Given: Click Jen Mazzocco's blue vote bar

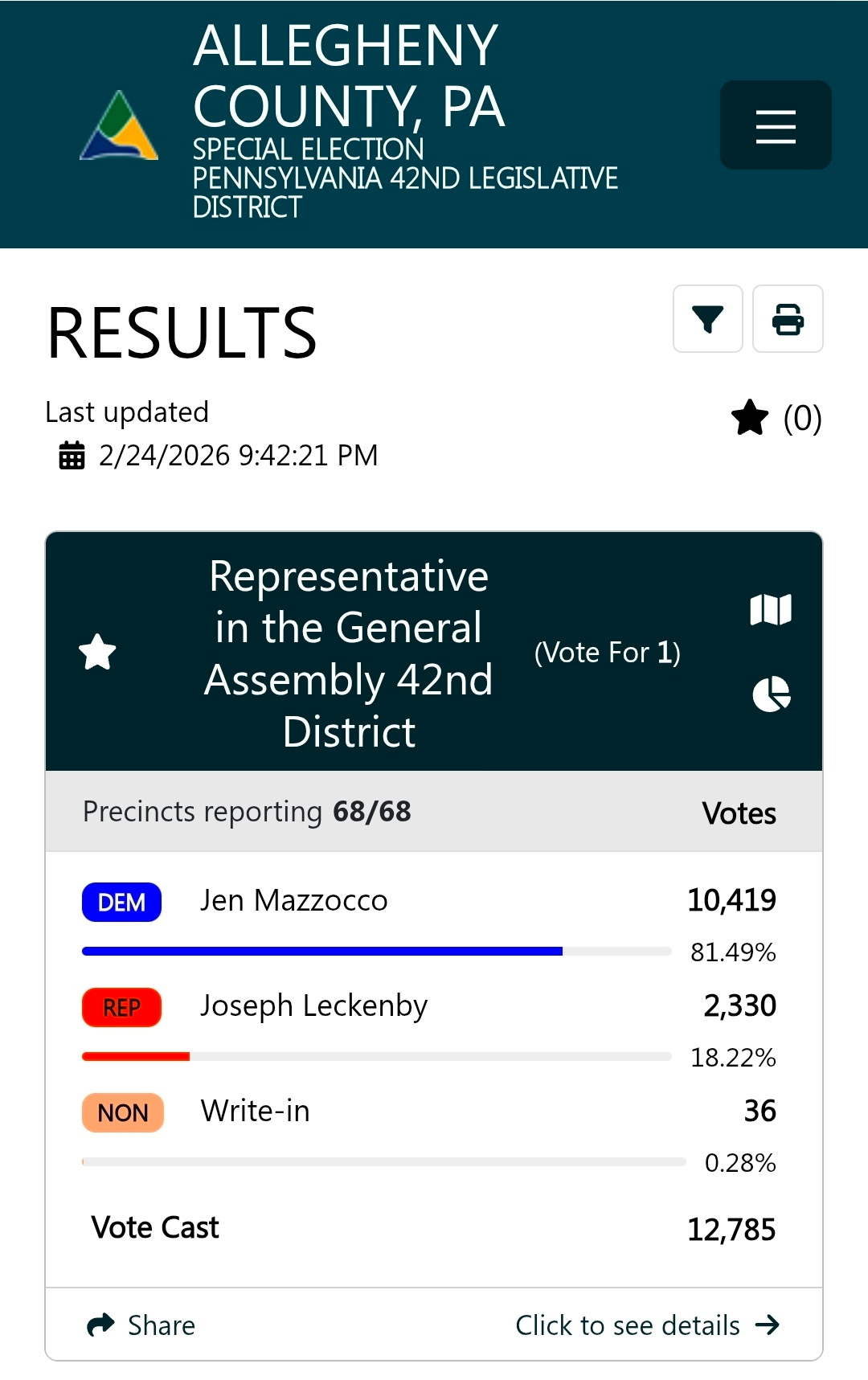Looking at the screenshot, I should pyautogui.click(x=321, y=952).
